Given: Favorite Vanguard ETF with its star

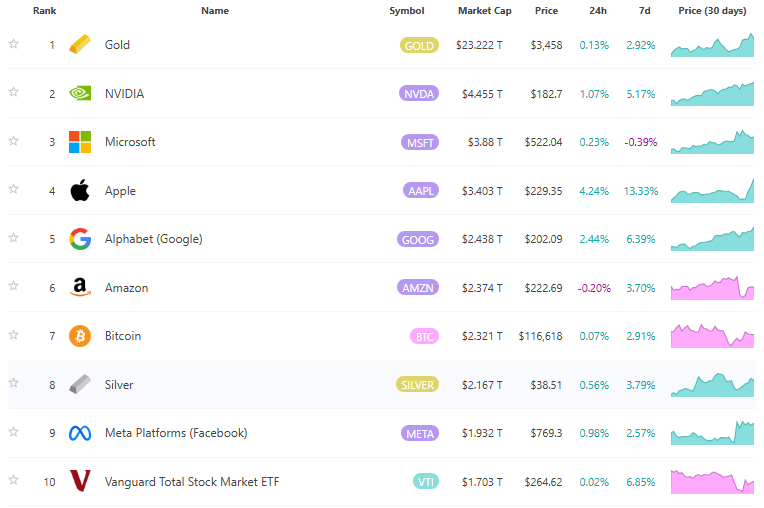Looking at the screenshot, I should click(x=14, y=480).
